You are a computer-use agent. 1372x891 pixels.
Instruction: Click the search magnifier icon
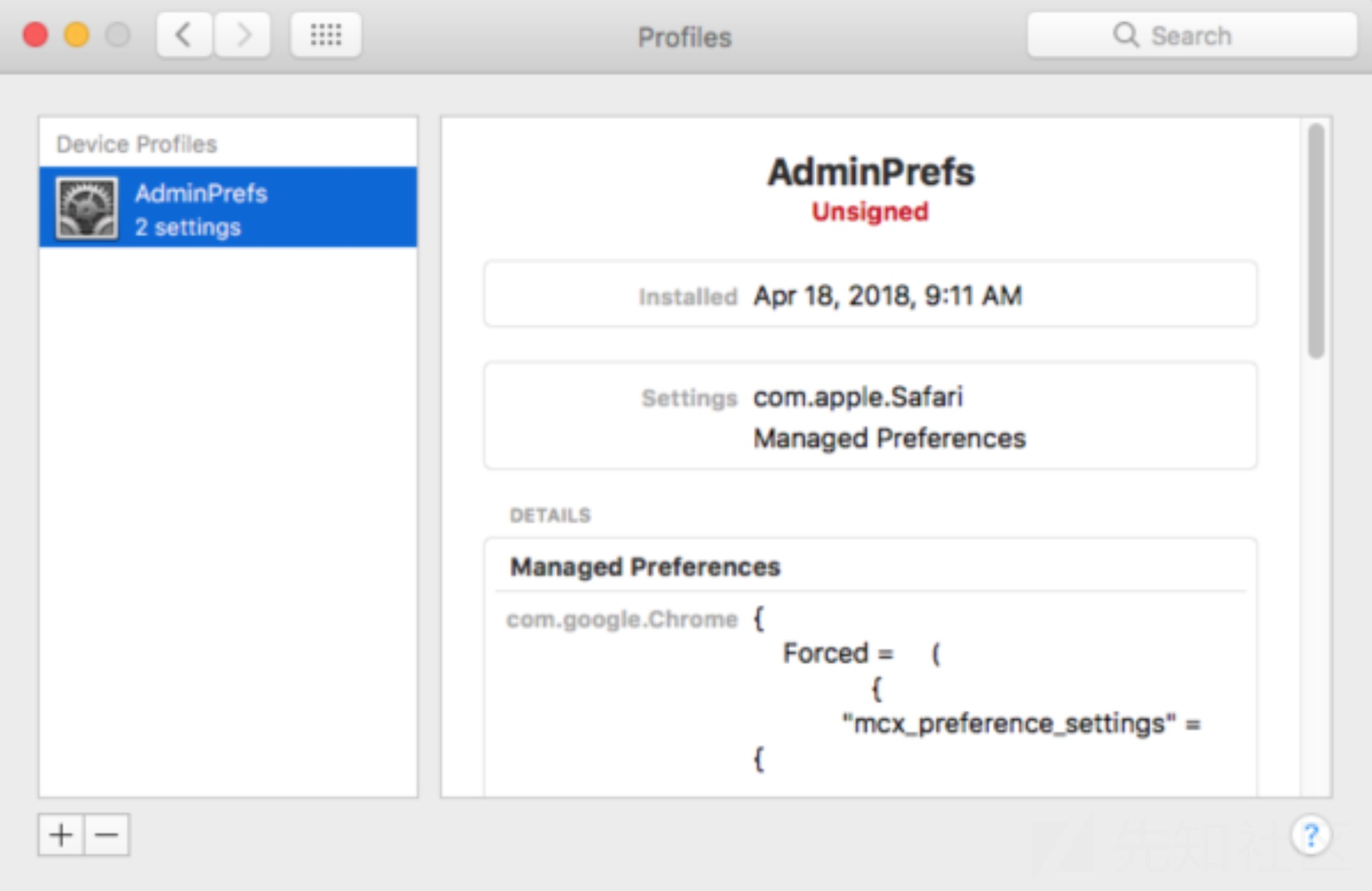pyautogui.click(x=1125, y=34)
